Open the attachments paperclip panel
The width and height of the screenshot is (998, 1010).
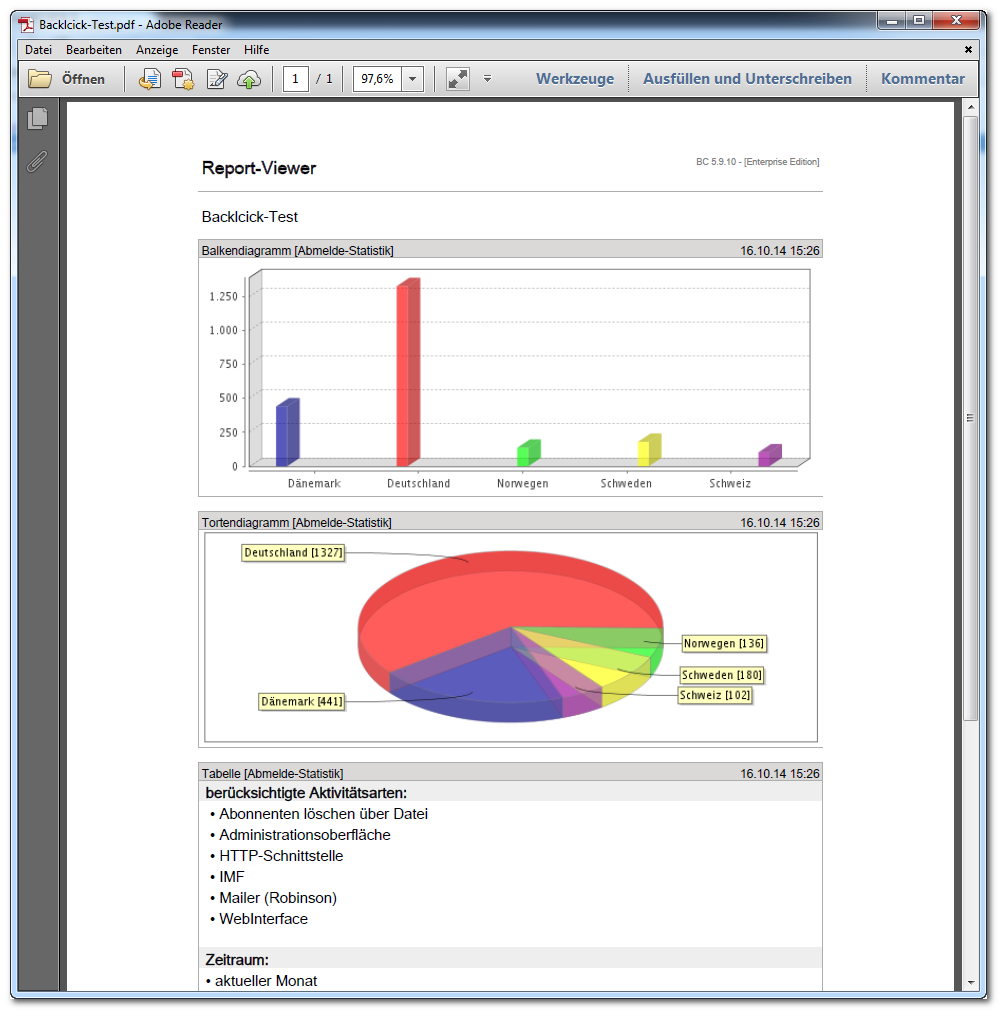tap(37, 161)
